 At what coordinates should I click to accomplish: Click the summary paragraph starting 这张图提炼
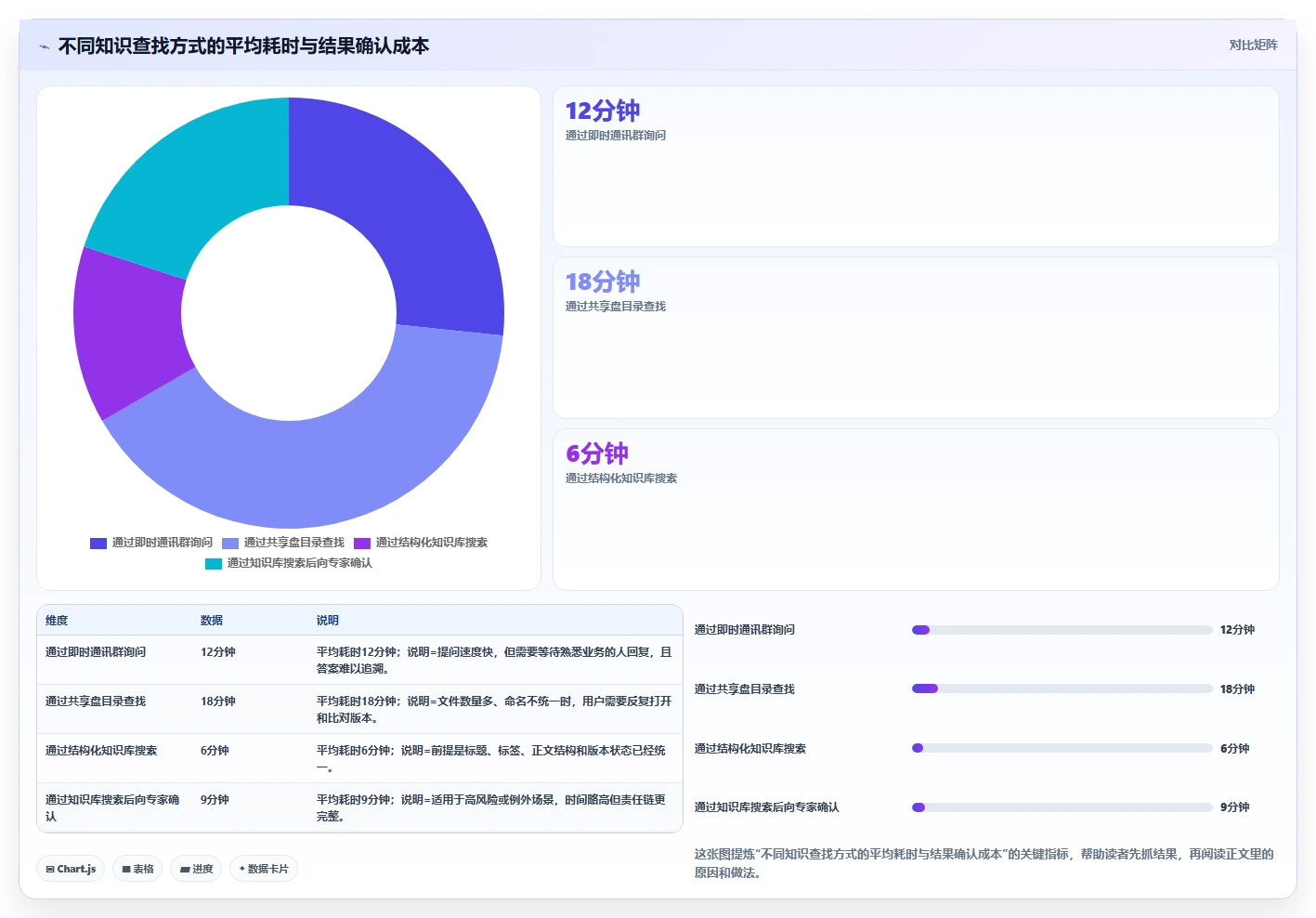tap(984, 863)
